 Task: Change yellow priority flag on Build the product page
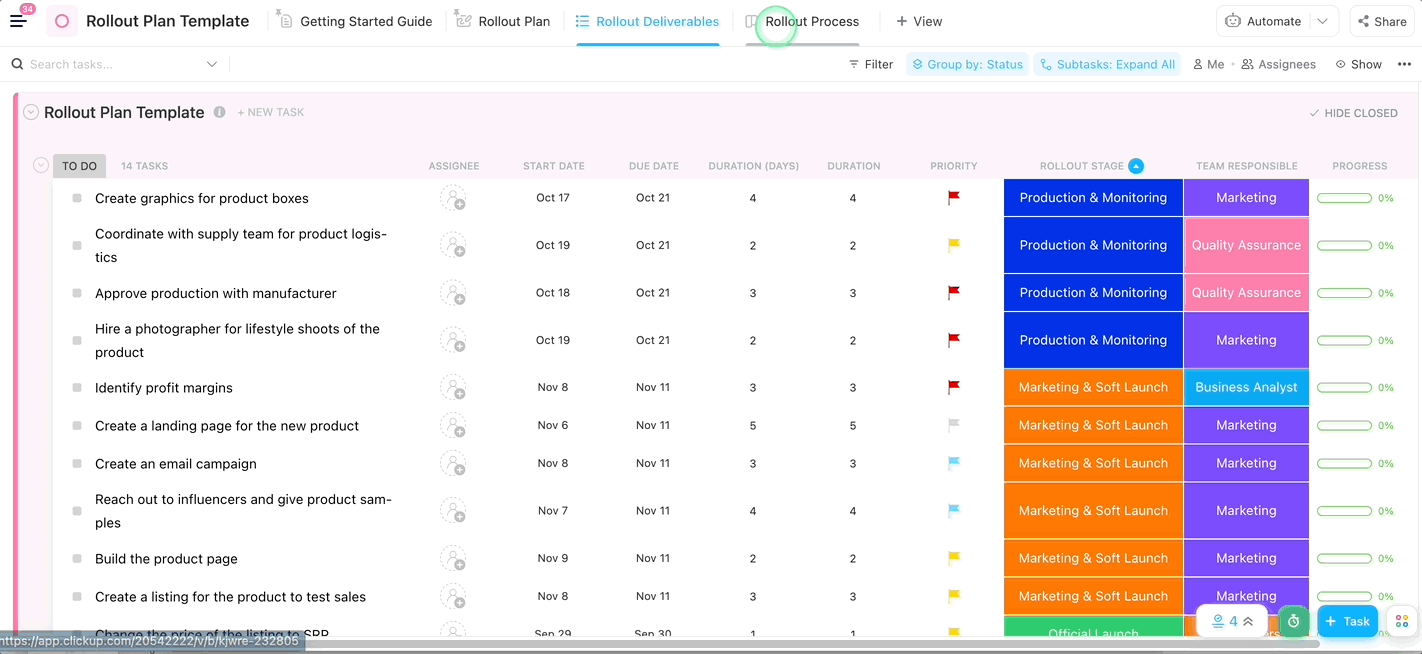pos(954,558)
